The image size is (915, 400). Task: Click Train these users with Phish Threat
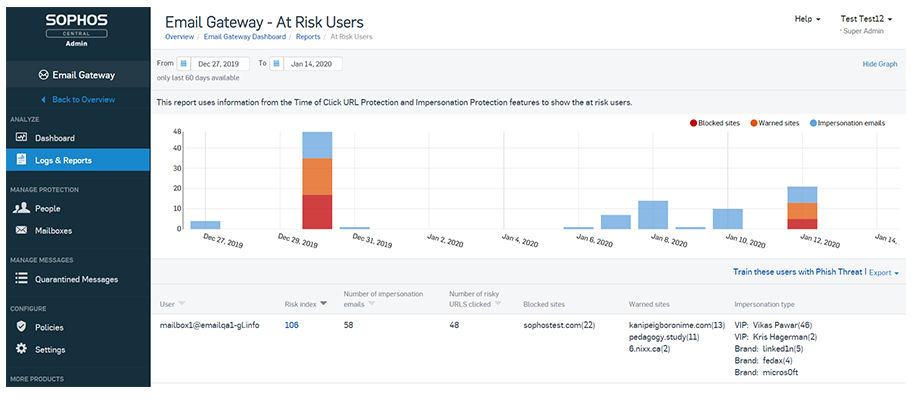tap(797, 272)
